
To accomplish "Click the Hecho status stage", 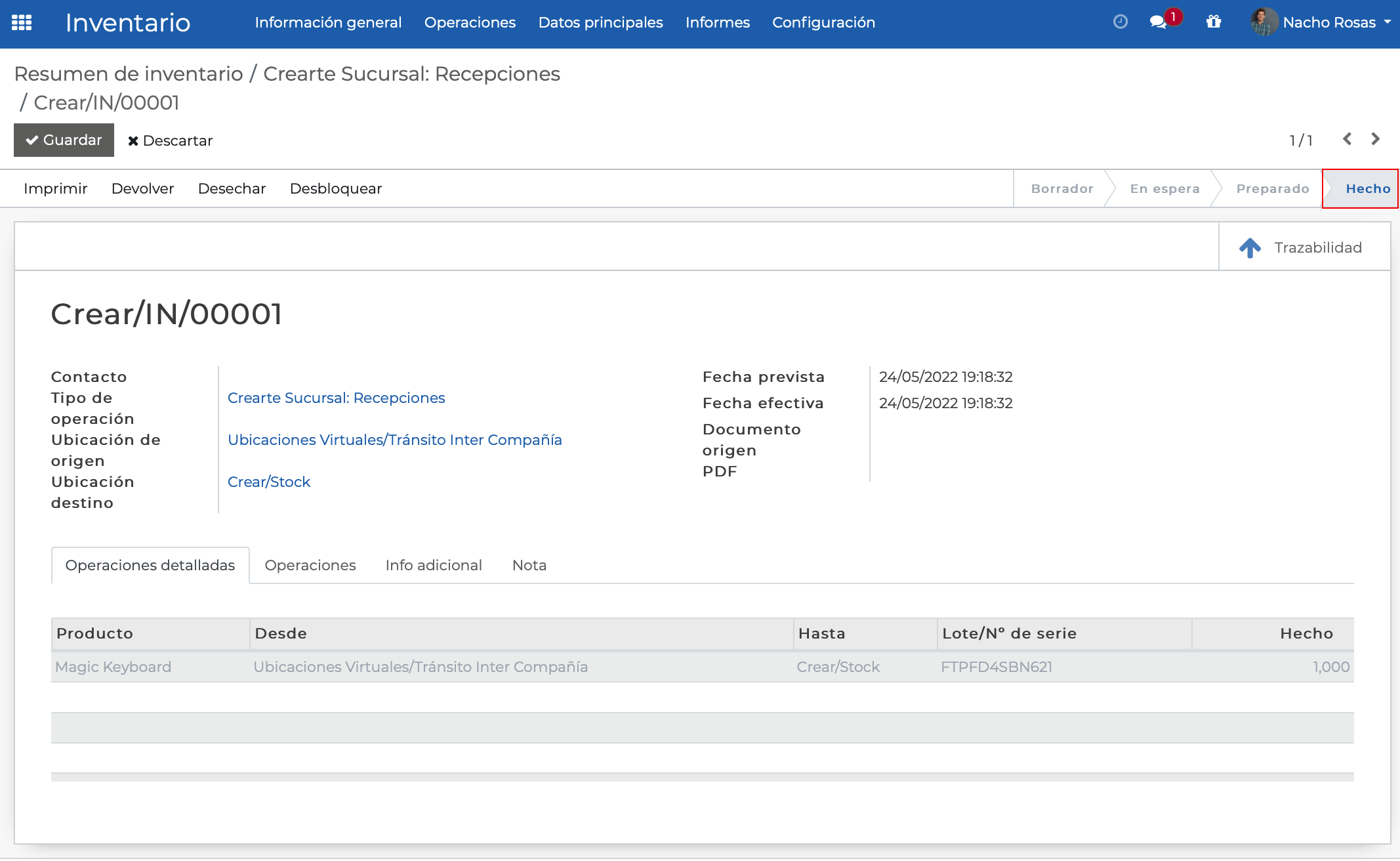I will coord(1367,189).
